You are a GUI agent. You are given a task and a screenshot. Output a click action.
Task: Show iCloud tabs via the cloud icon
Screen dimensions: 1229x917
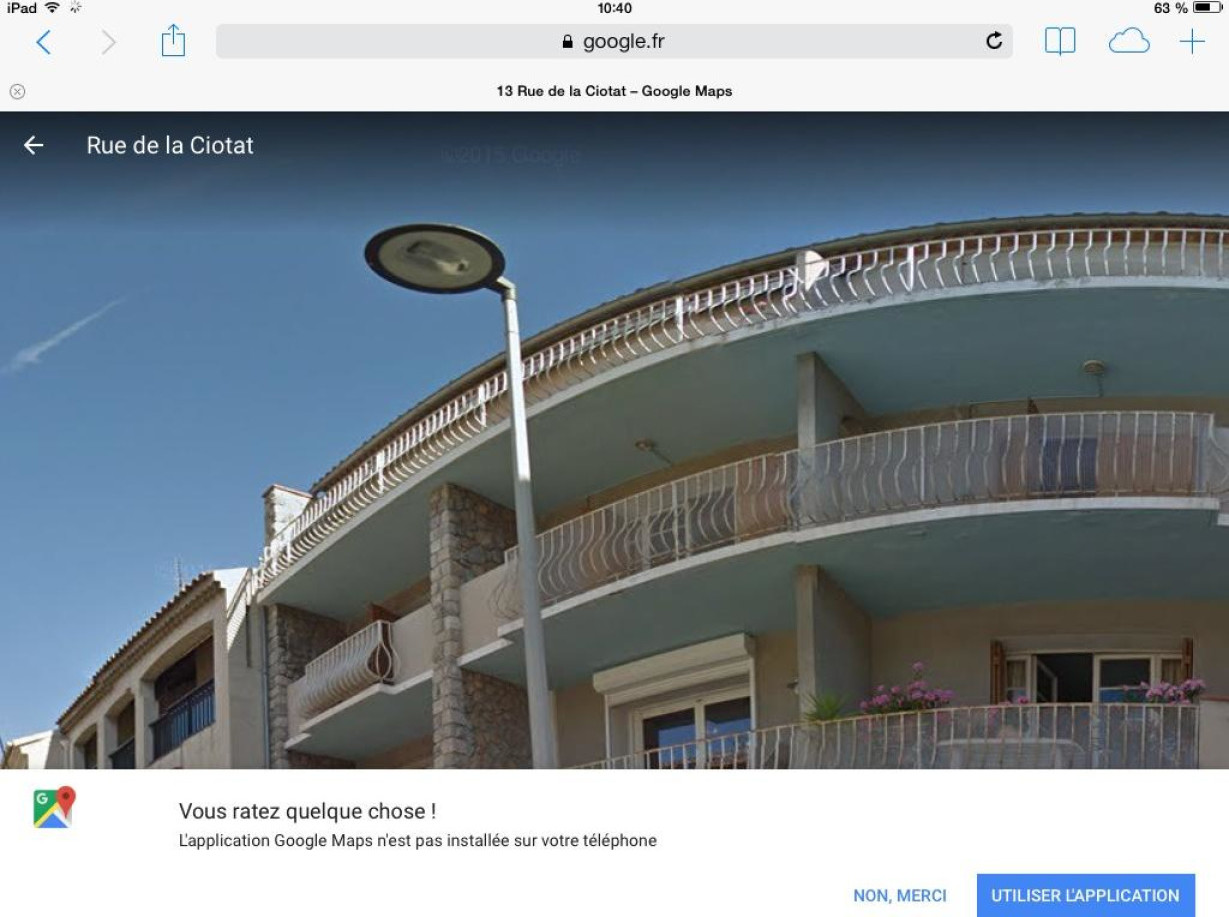point(1129,42)
